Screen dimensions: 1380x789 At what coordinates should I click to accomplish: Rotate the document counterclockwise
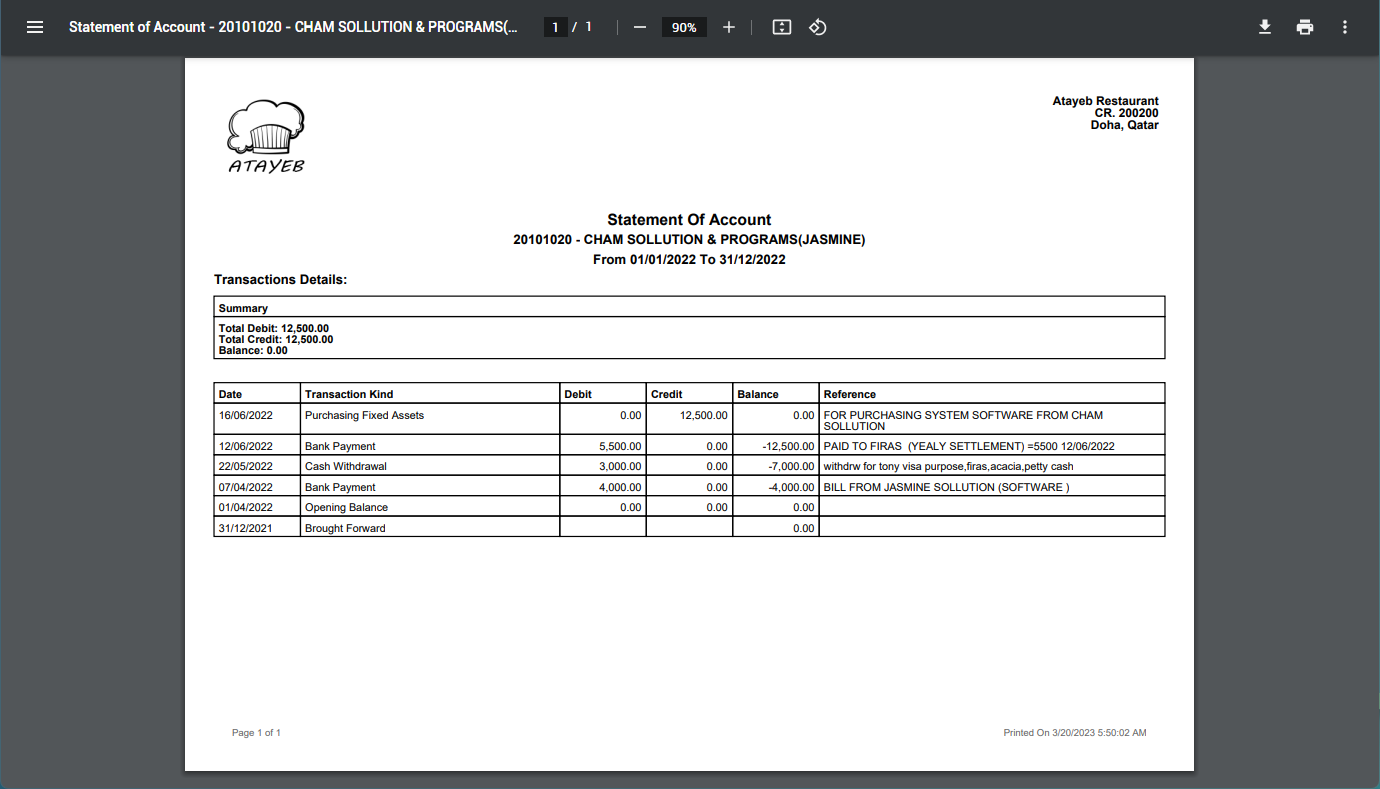click(818, 27)
